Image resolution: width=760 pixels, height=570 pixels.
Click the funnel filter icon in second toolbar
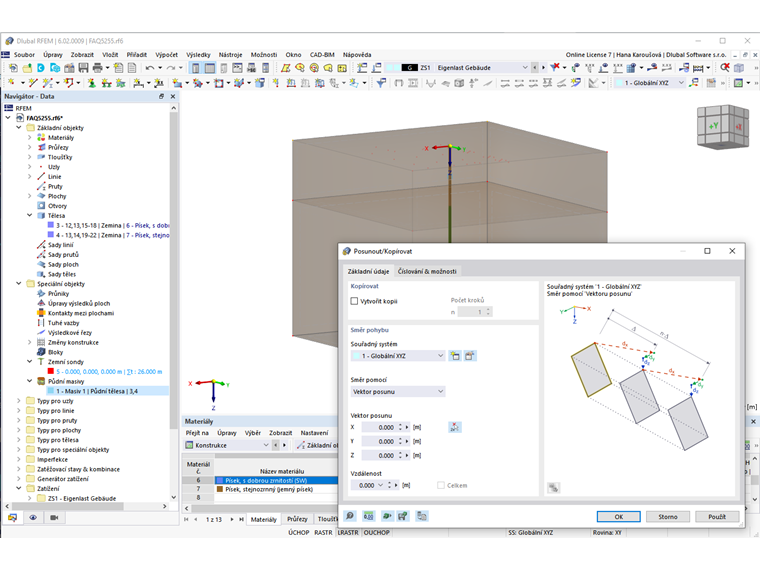[381, 83]
